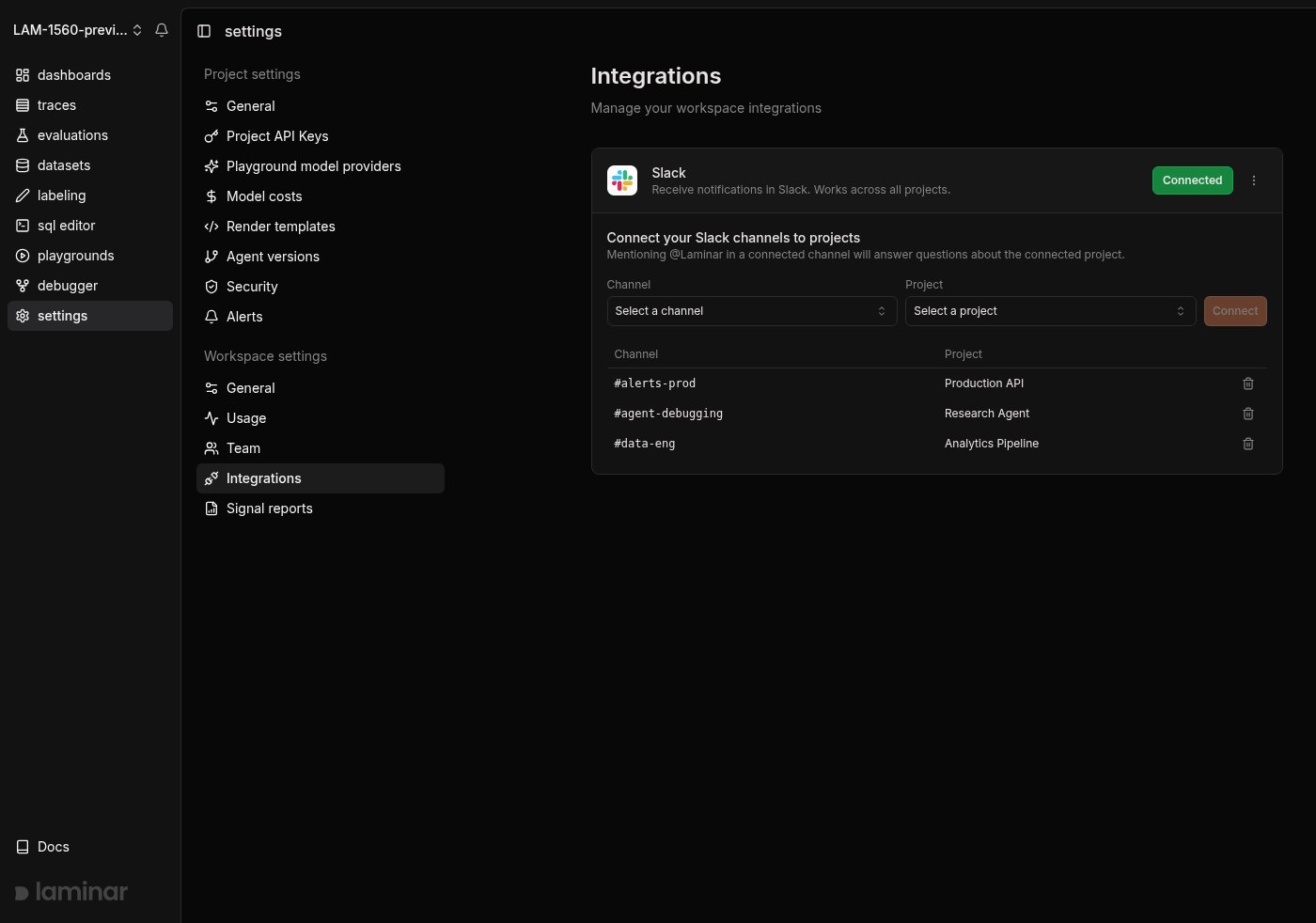Click the dashboards grid icon
Screen dimensions: 1316x923
(23, 75)
